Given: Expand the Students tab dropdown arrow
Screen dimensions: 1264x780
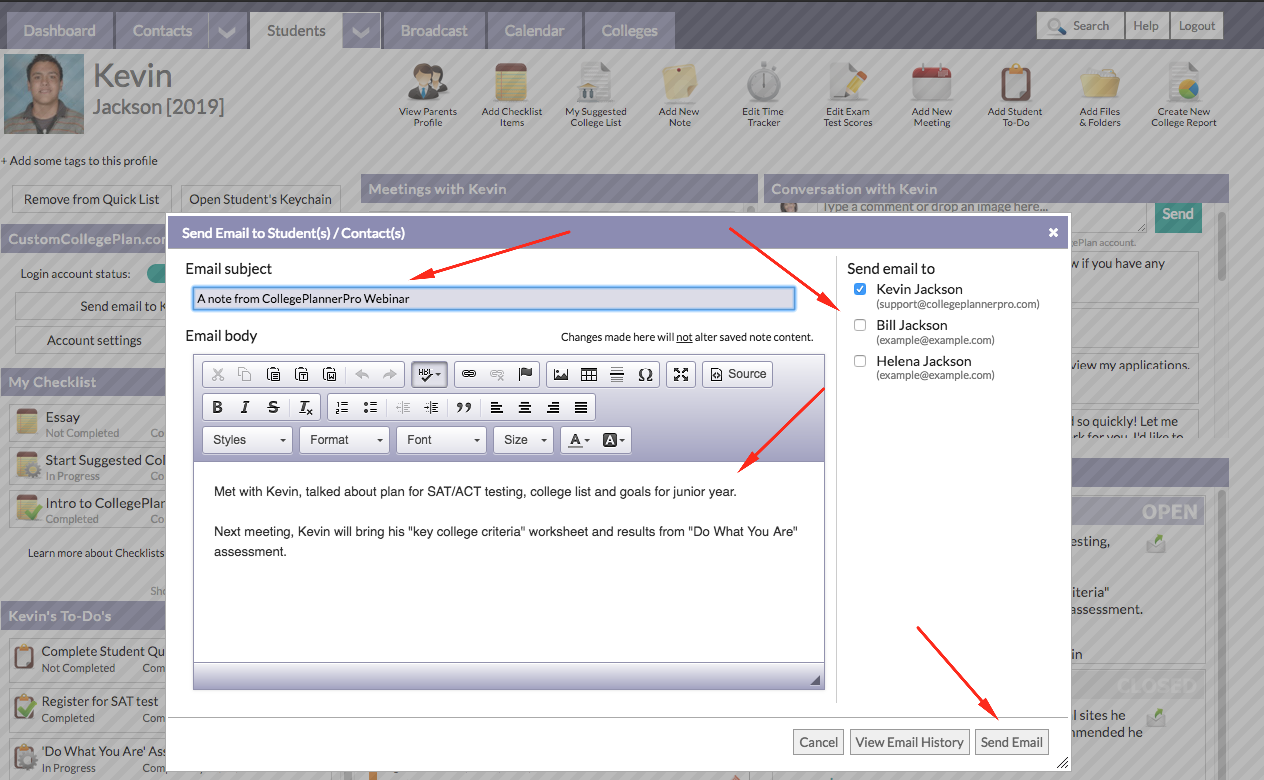Looking at the screenshot, I should pos(361,32).
